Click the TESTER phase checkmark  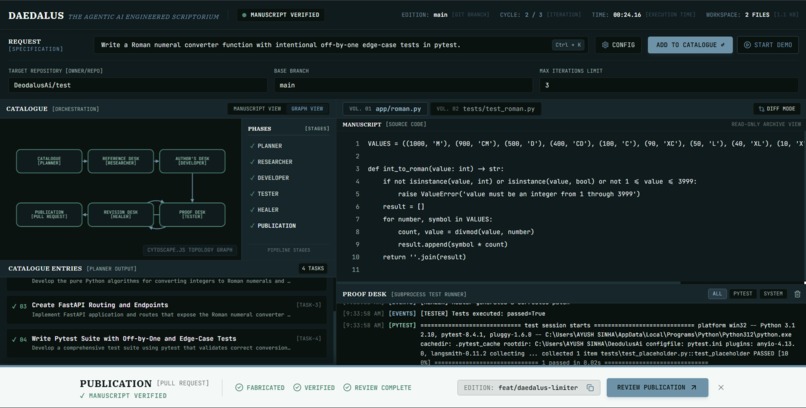point(252,194)
